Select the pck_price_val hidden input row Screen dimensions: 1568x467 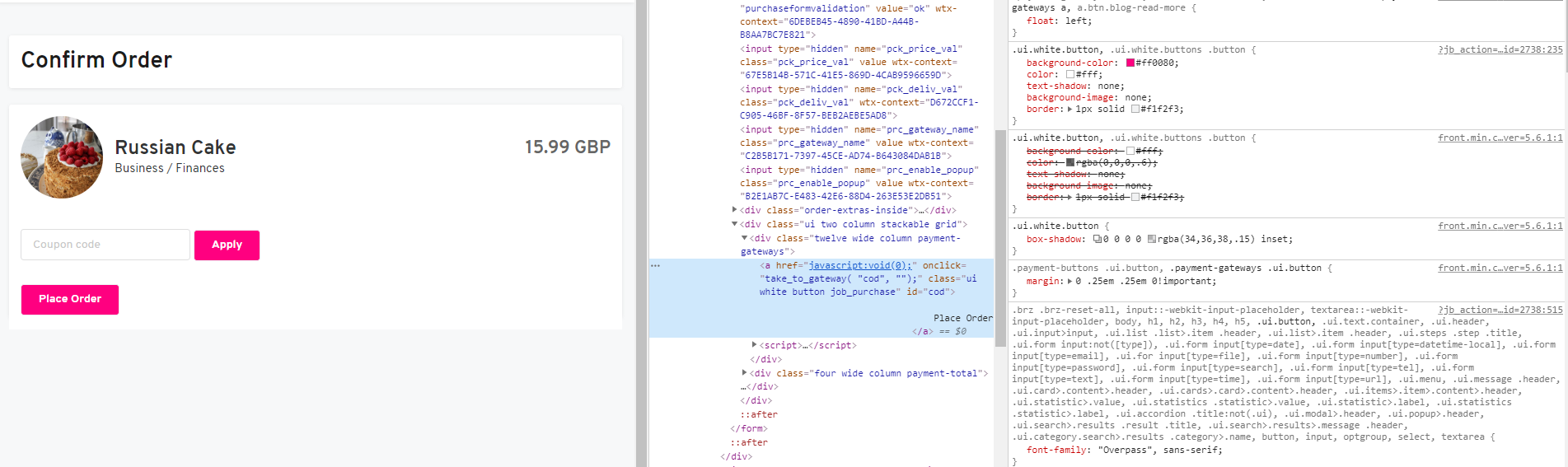[x=850, y=62]
